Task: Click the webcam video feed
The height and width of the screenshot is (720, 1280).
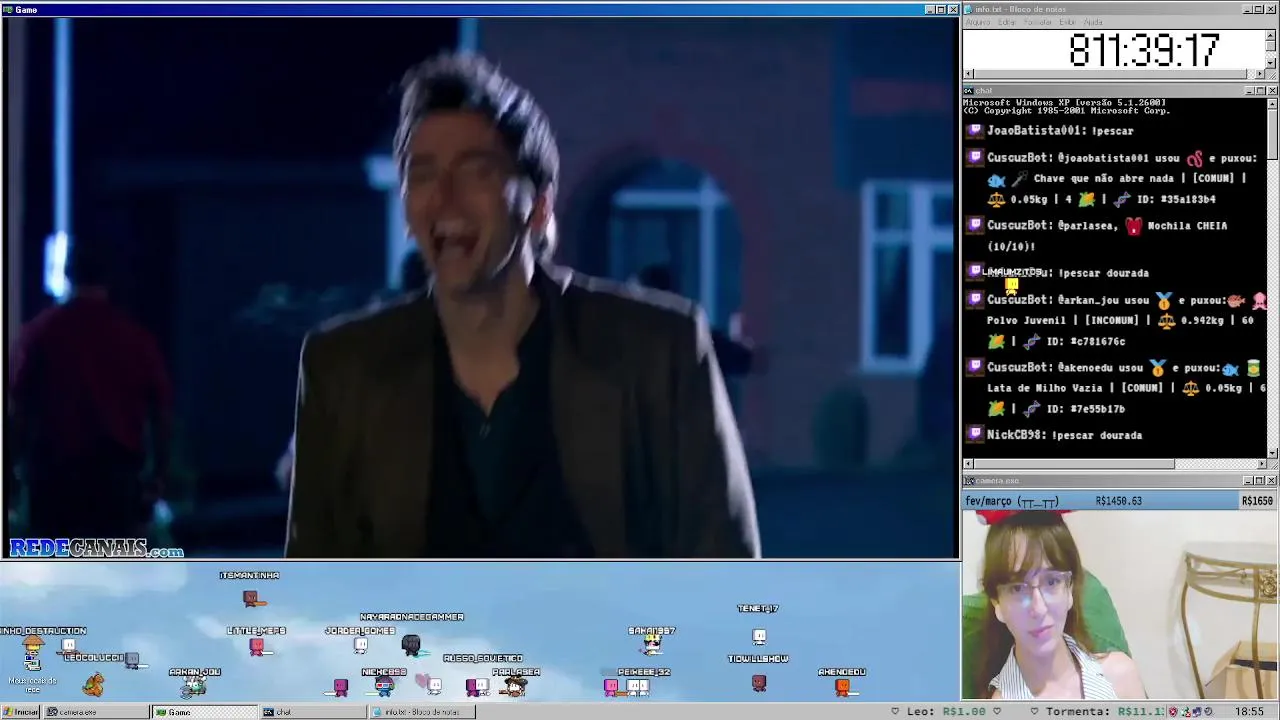Action: [1119, 605]
